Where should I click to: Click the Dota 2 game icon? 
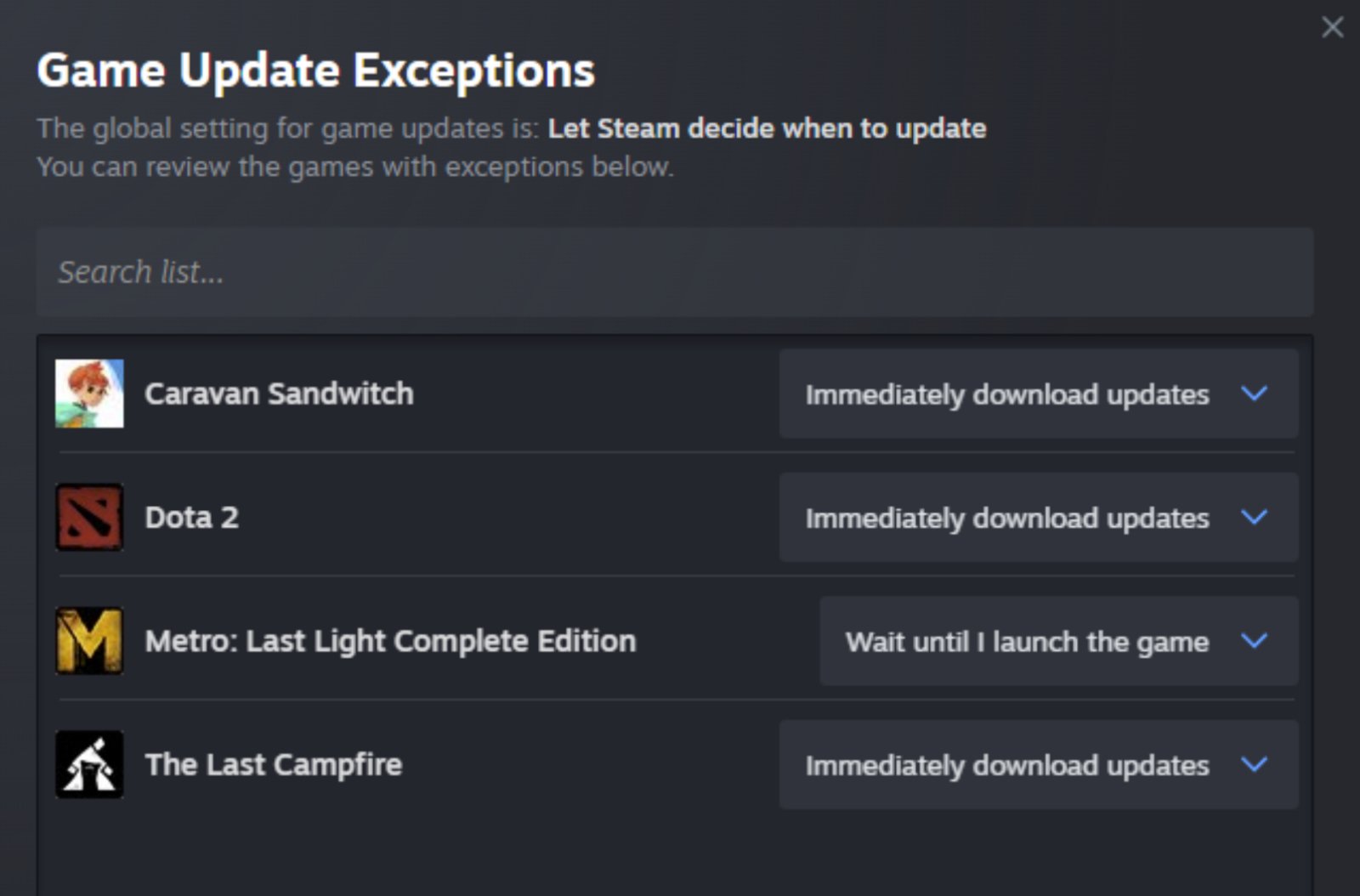(88, 517)
